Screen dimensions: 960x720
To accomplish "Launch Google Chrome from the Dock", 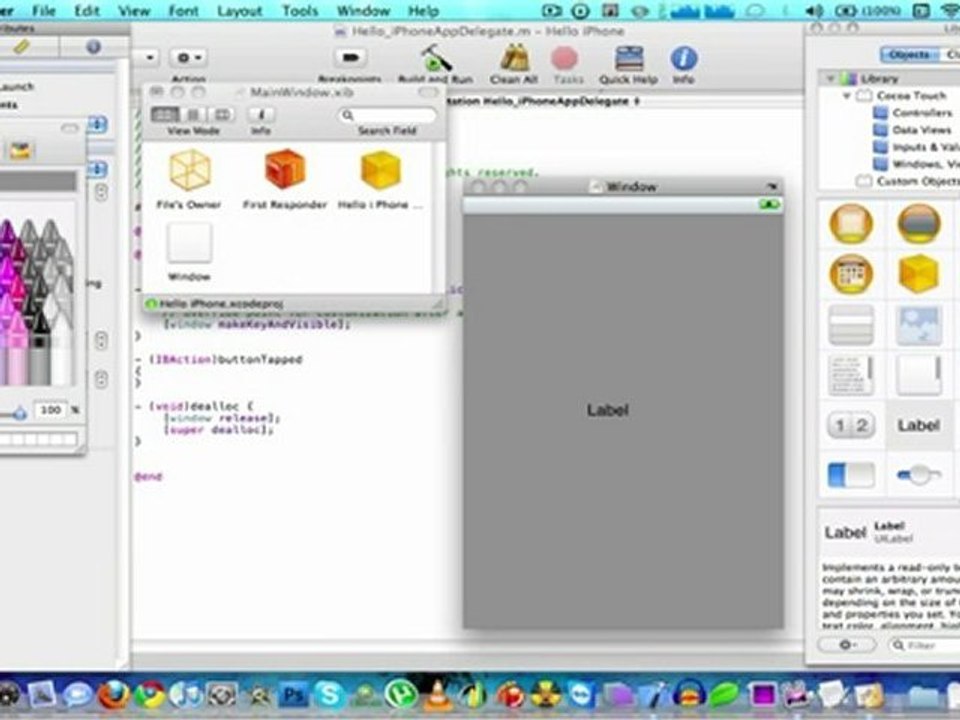I will 150,694.
